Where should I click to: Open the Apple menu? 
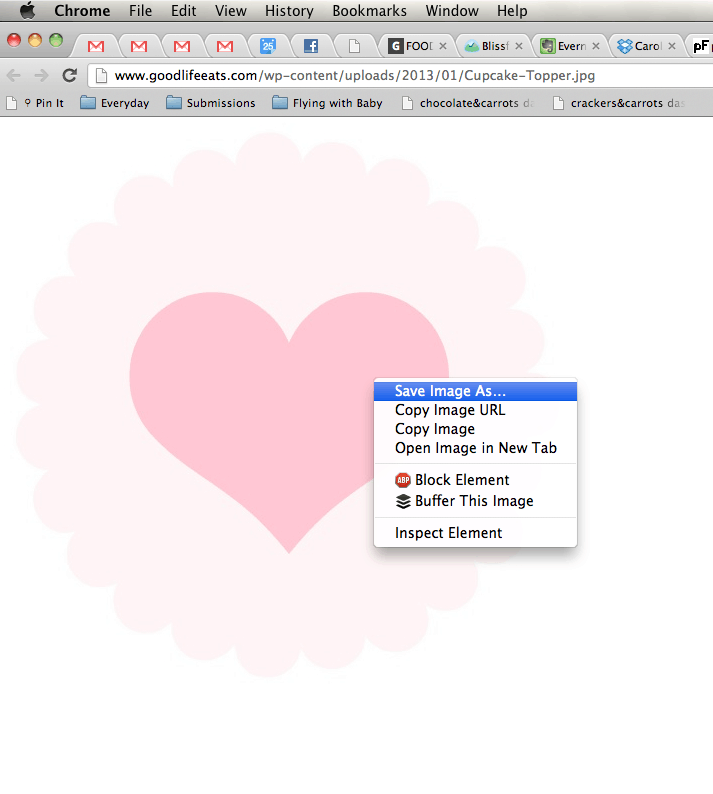[x=27, y=11]
